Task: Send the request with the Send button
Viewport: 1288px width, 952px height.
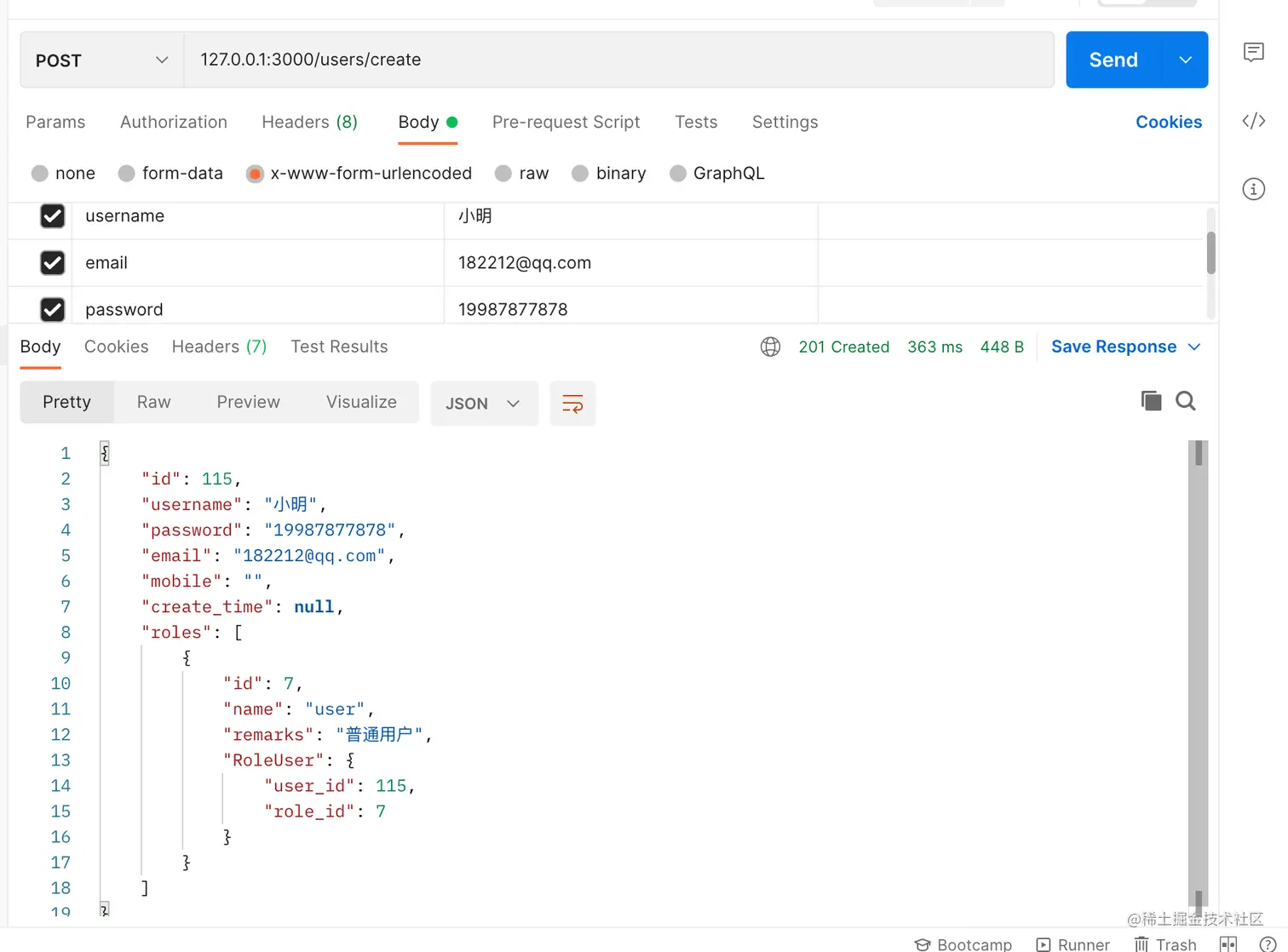Action: tap(1113, 60)
